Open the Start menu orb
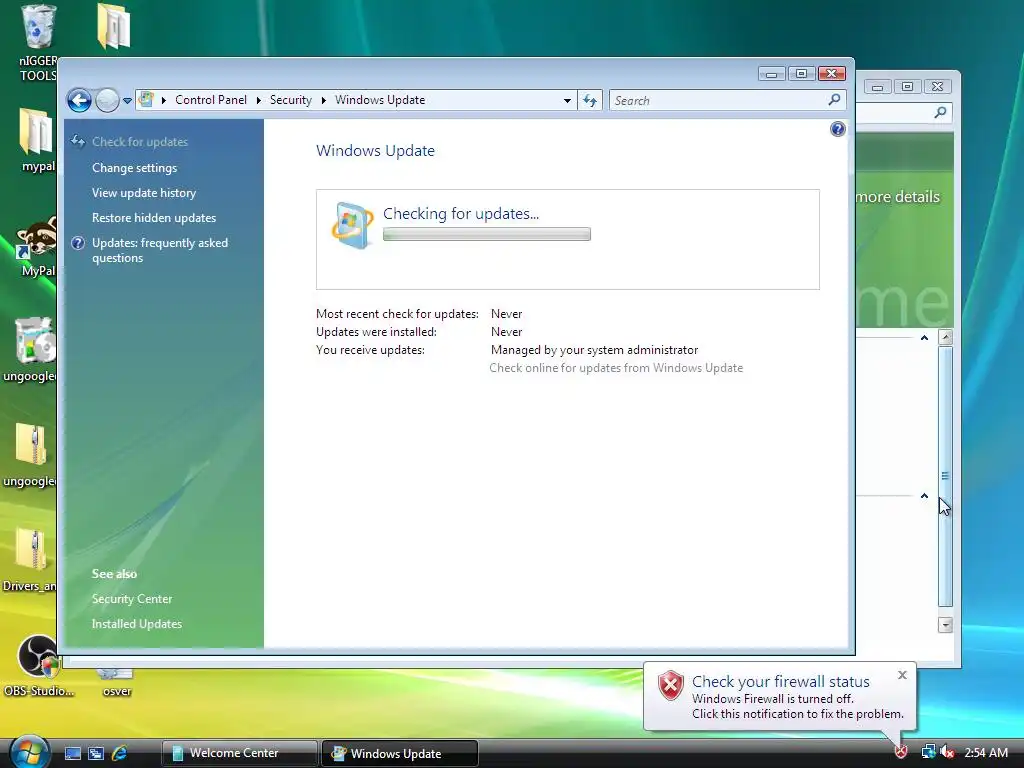Screen dimensions: 1024x768 click(29, 752)
